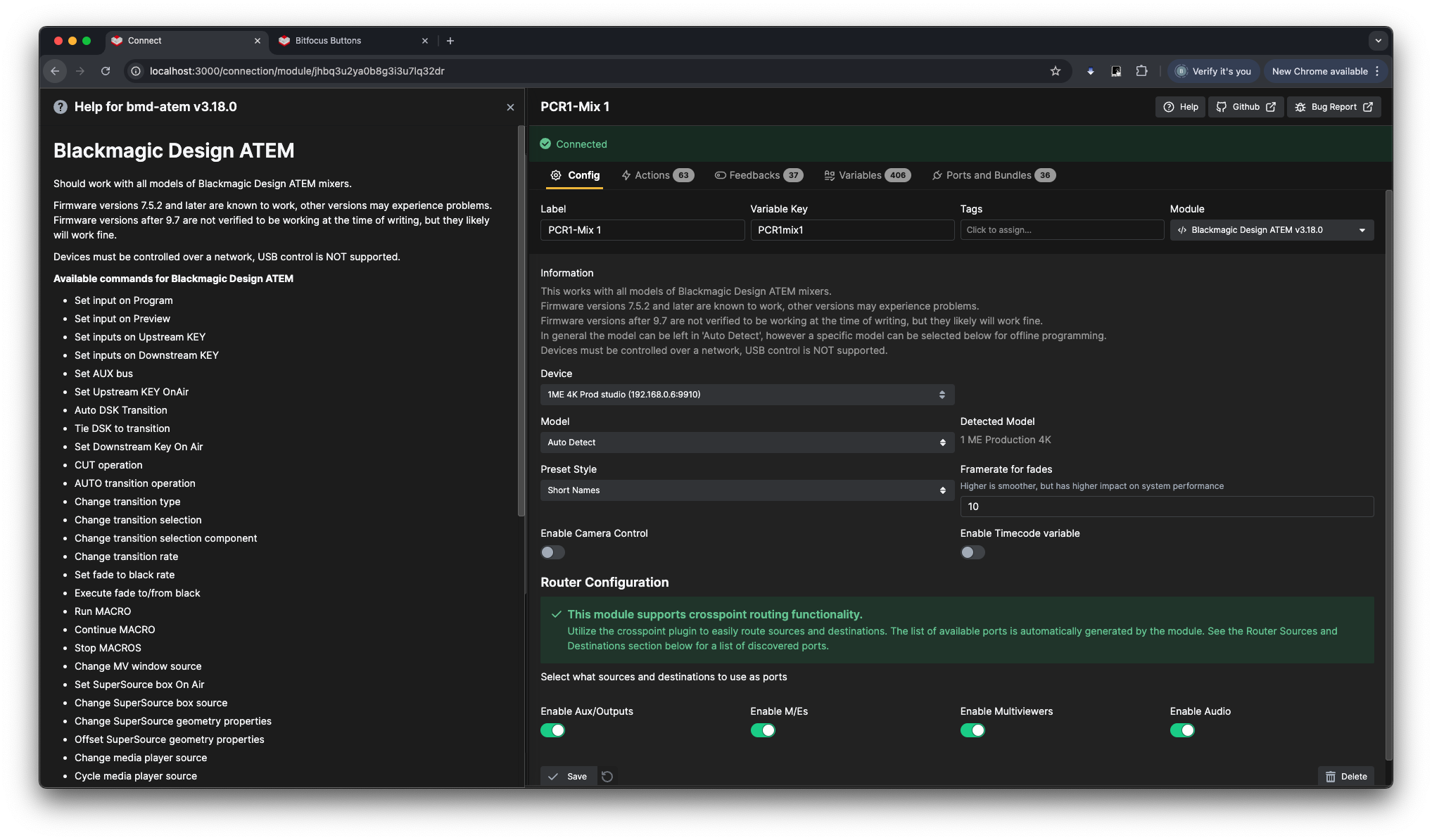Screen dimensions: 1432x840
Task: Click 'Cycle media player source' list item
Action: 136,776
